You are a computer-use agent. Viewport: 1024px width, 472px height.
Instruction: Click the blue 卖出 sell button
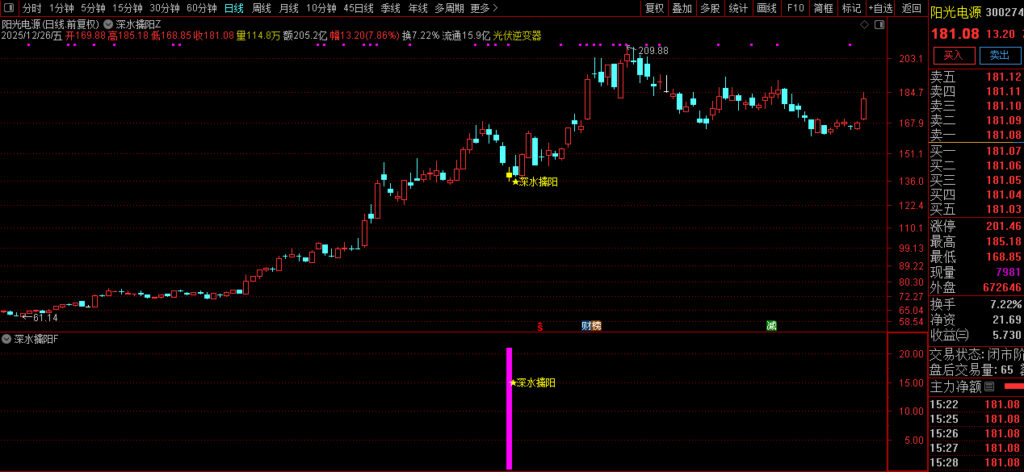point(998,55)
